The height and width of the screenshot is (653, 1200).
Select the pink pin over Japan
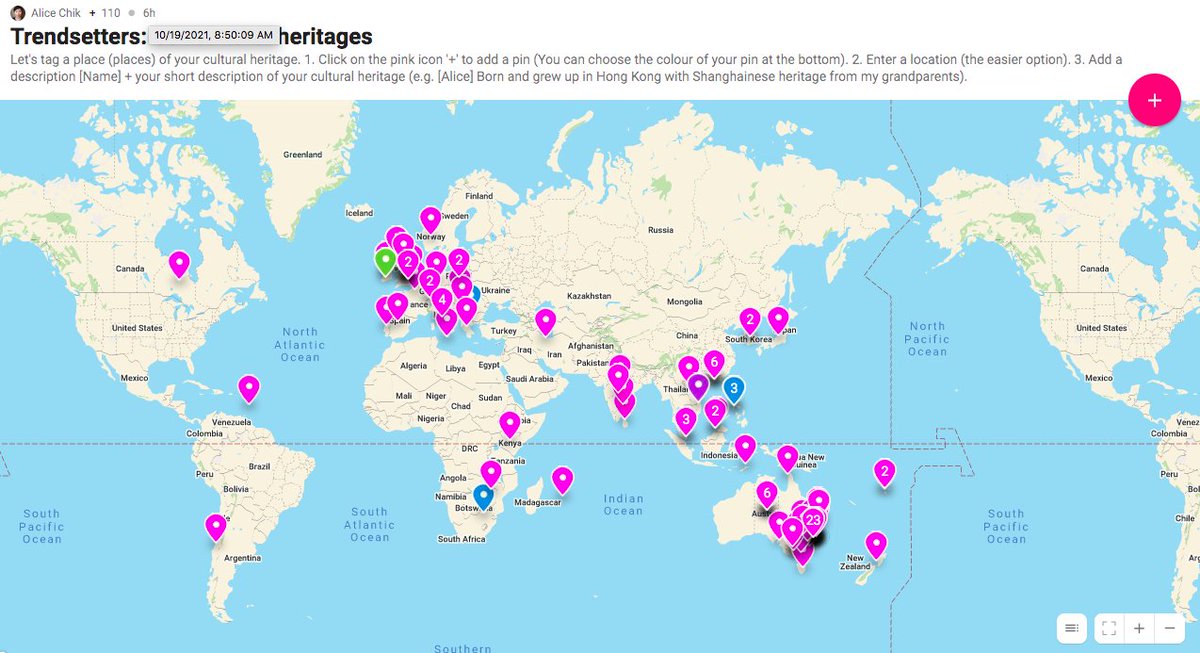778,319
